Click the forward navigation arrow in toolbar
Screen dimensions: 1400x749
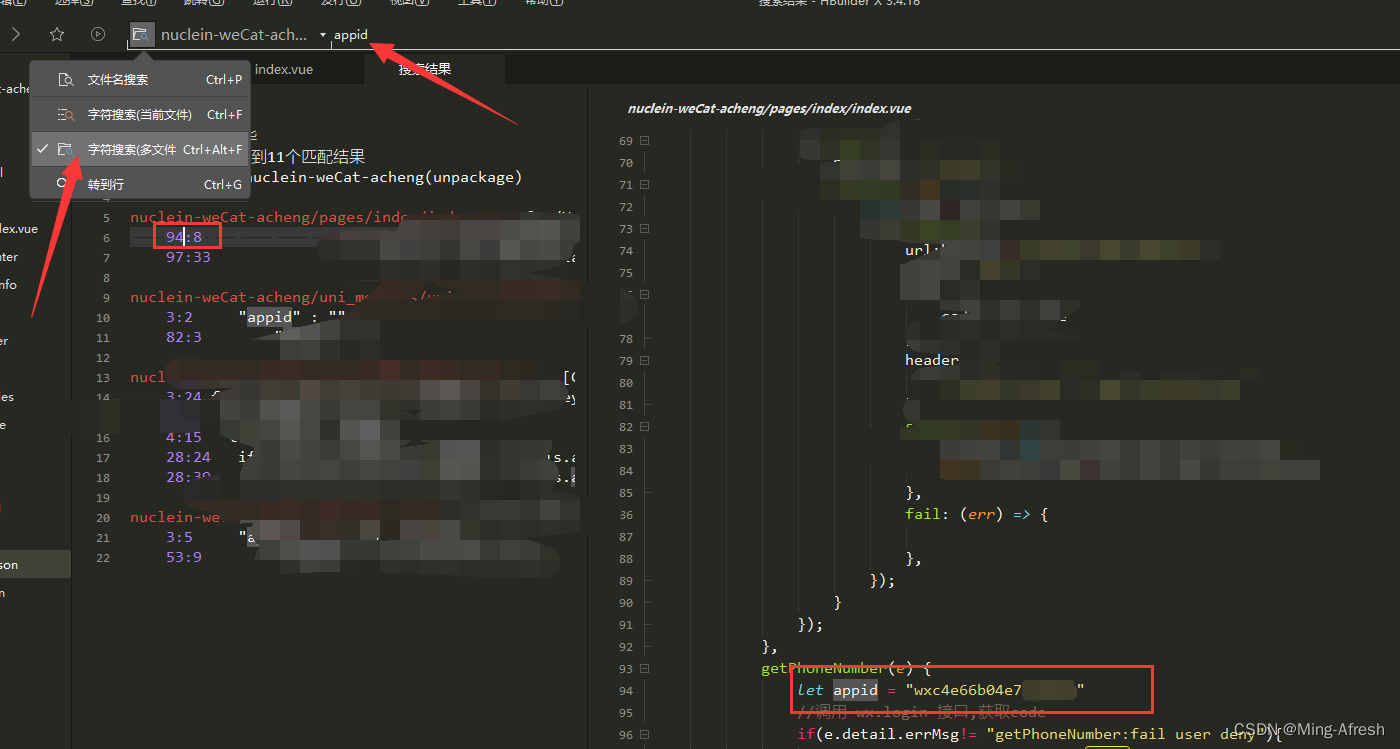15,34
